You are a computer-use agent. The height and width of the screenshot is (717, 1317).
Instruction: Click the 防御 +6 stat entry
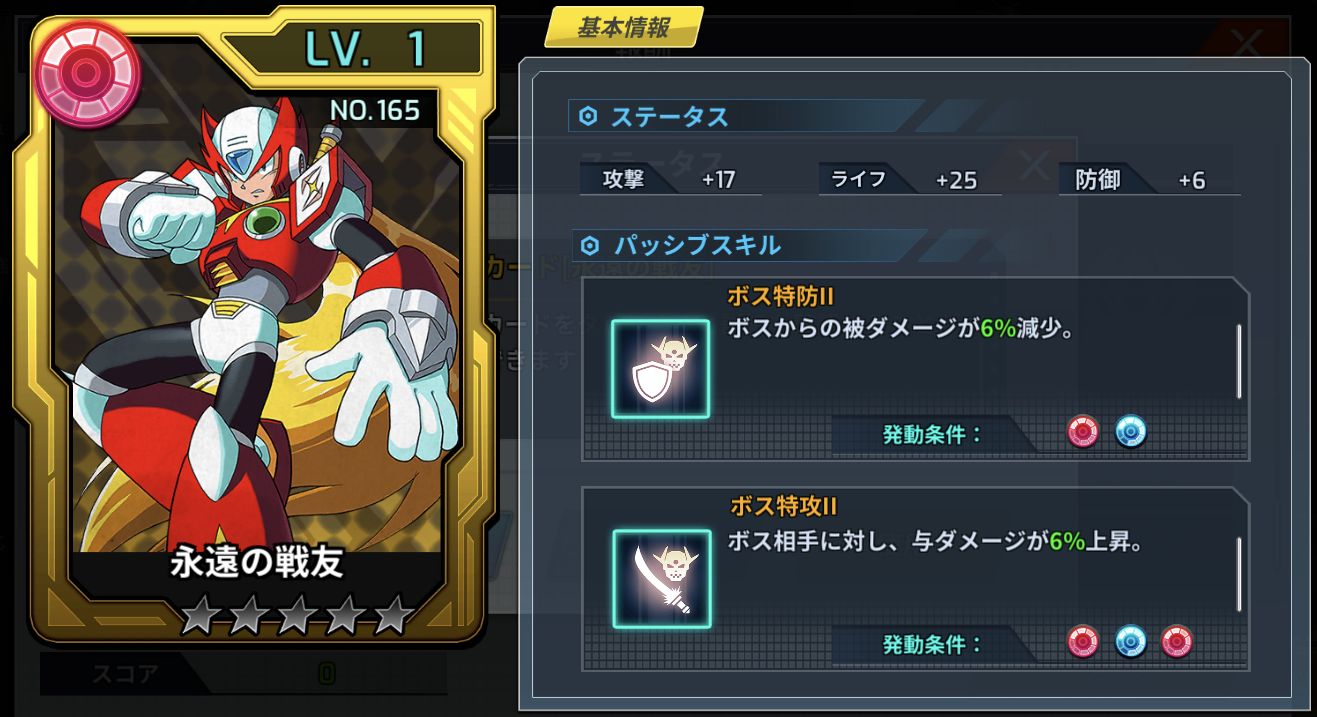[x=1150, y=179]
